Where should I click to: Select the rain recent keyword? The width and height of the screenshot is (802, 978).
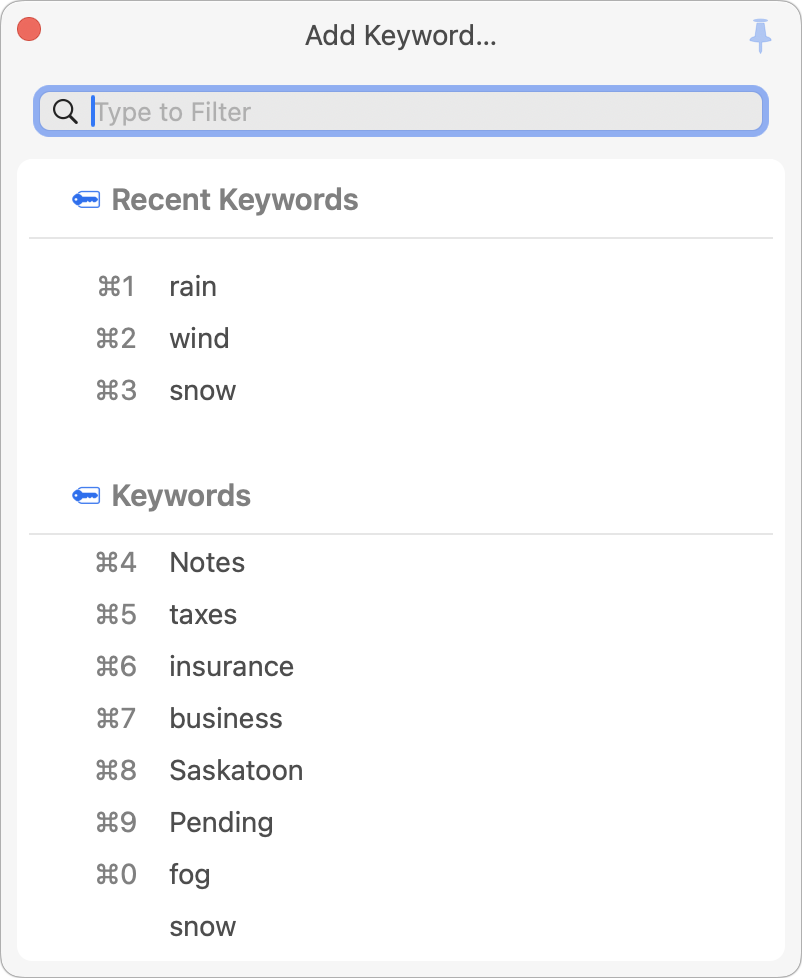point(193,287)
